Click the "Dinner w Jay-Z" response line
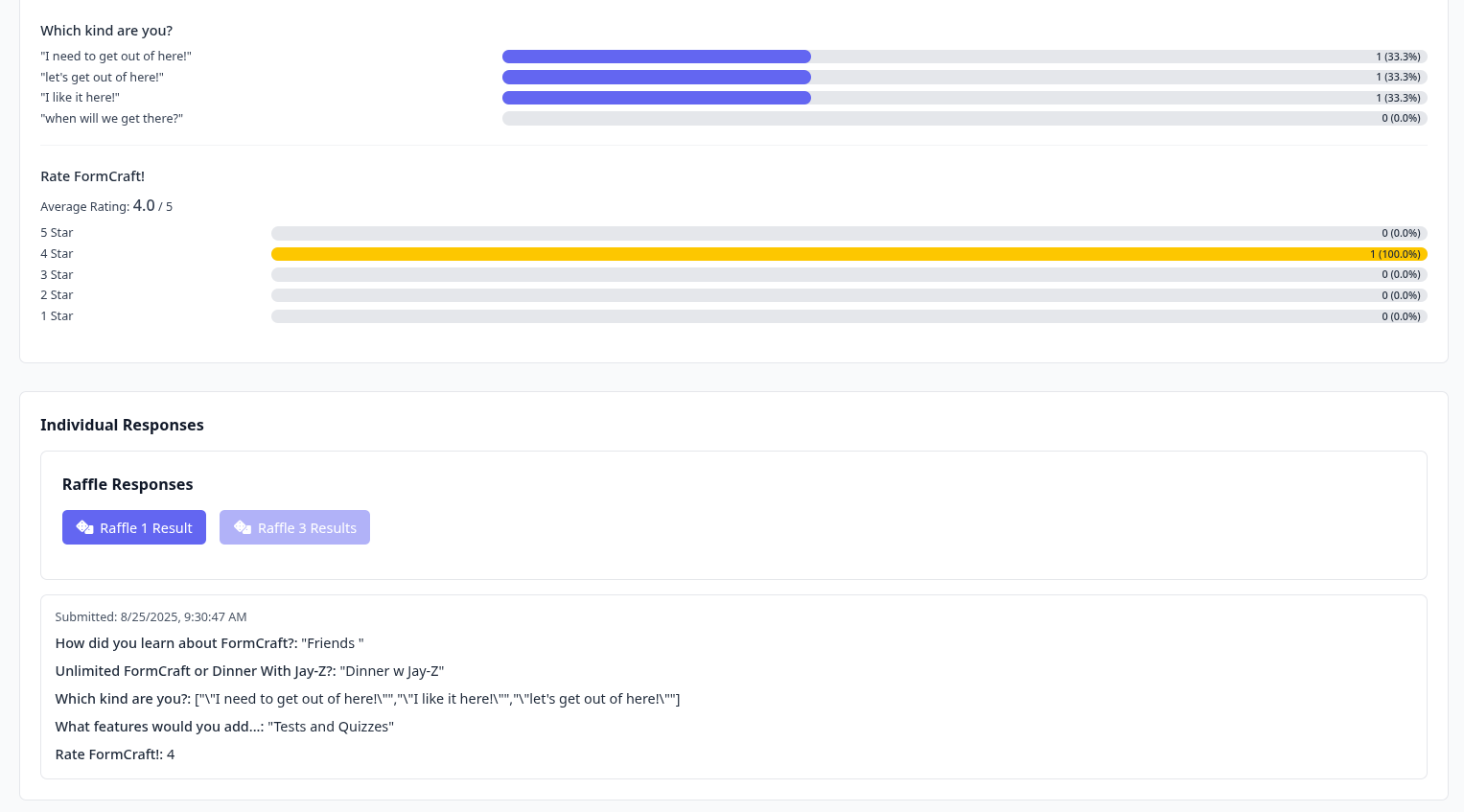Viewport: 1464px width, 812px height. [x=249, y=671]
